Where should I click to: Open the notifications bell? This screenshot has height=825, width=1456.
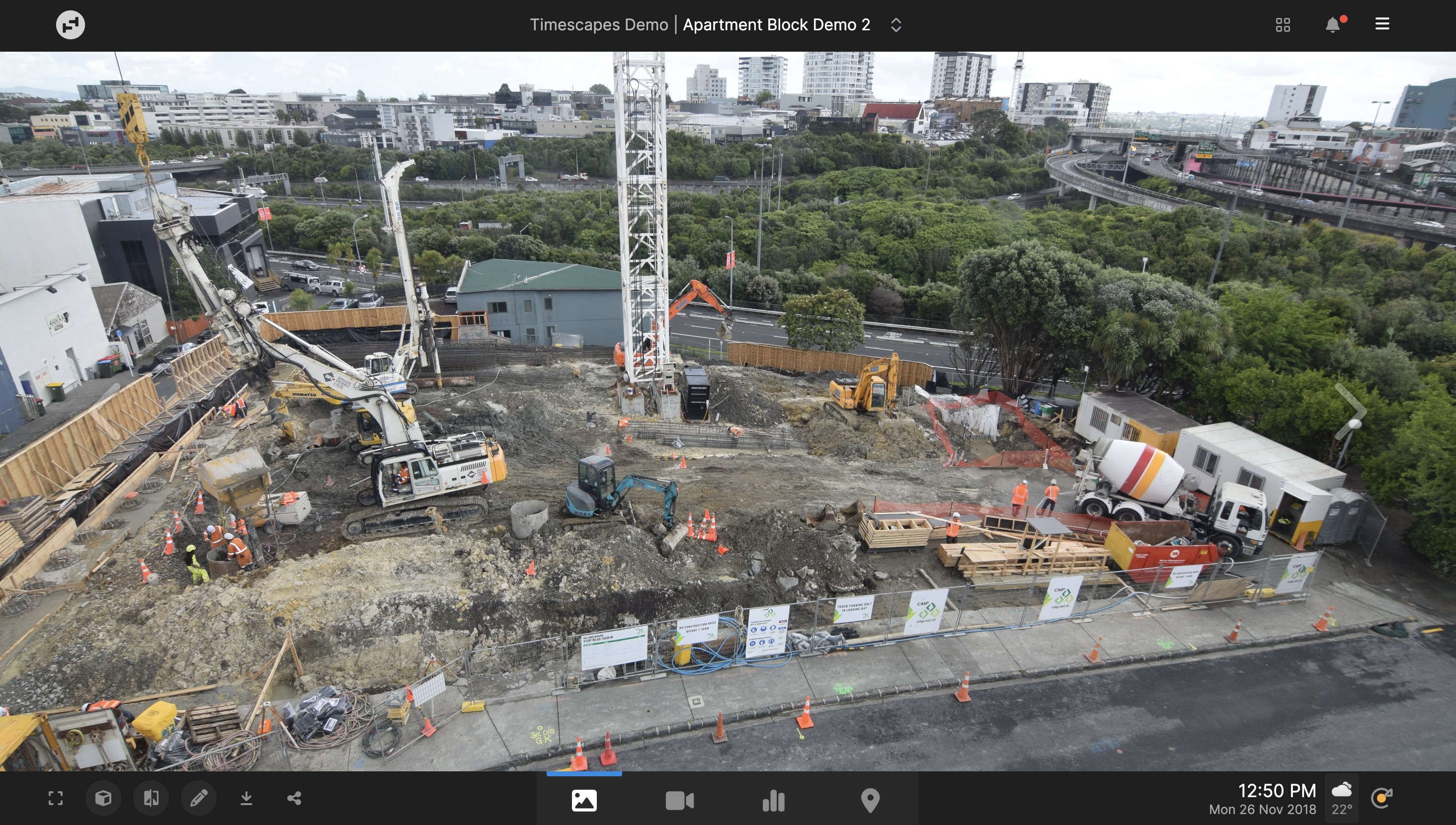pyautogui.click(x=1333, y=25)
